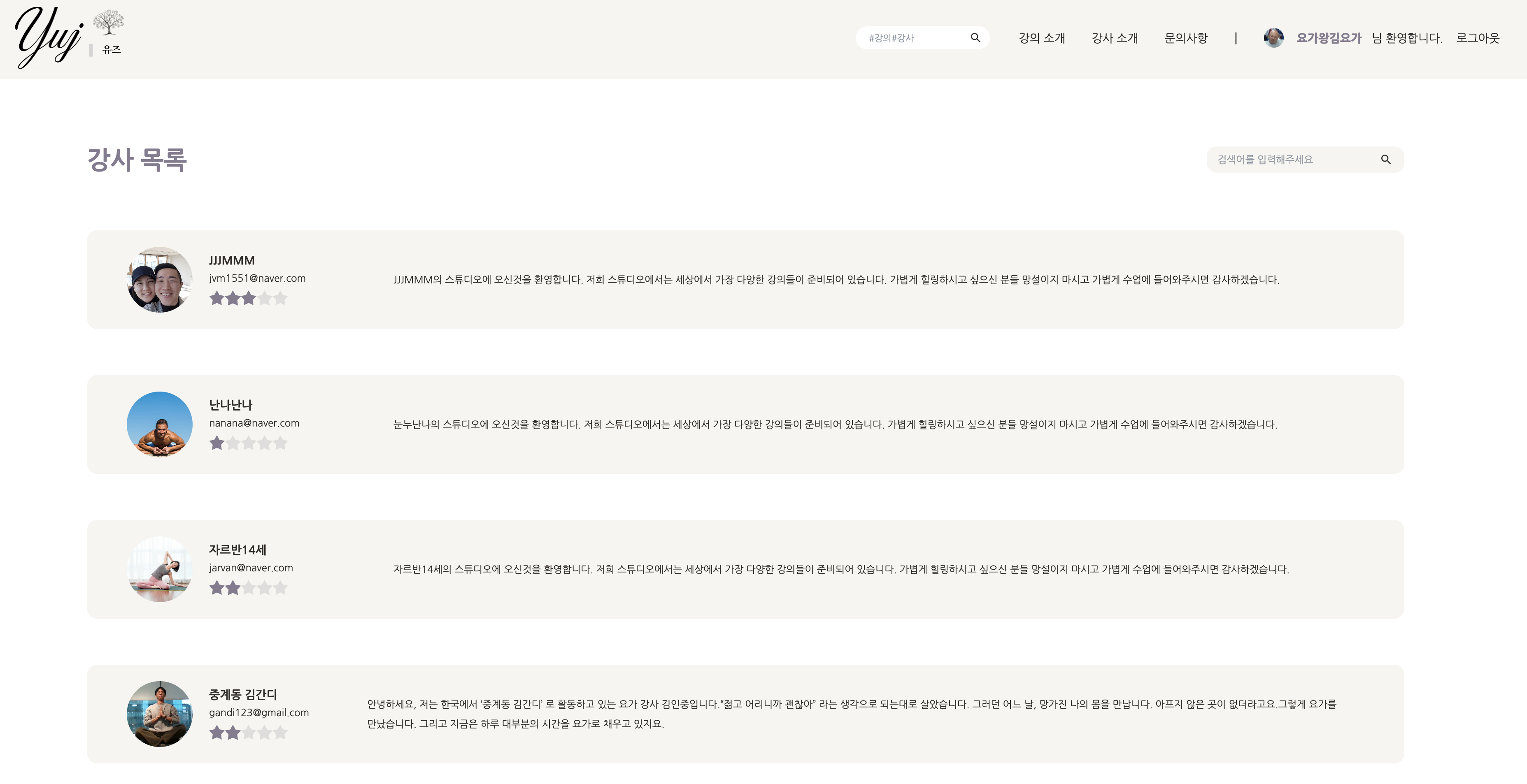Open the 강의 소개 menu item
The height and width of the screenshot is (784, 1527).
click(x=1041, y=37)
